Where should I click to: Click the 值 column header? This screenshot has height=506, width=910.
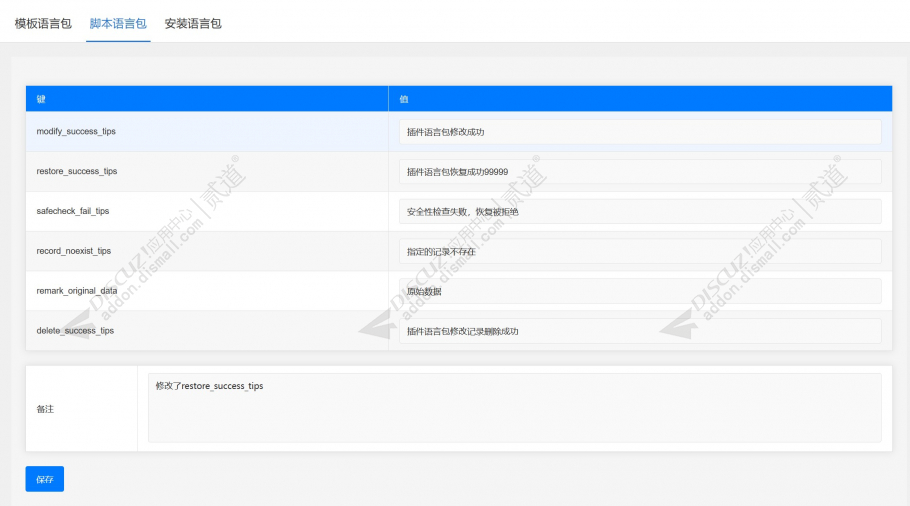coord(640,99)
